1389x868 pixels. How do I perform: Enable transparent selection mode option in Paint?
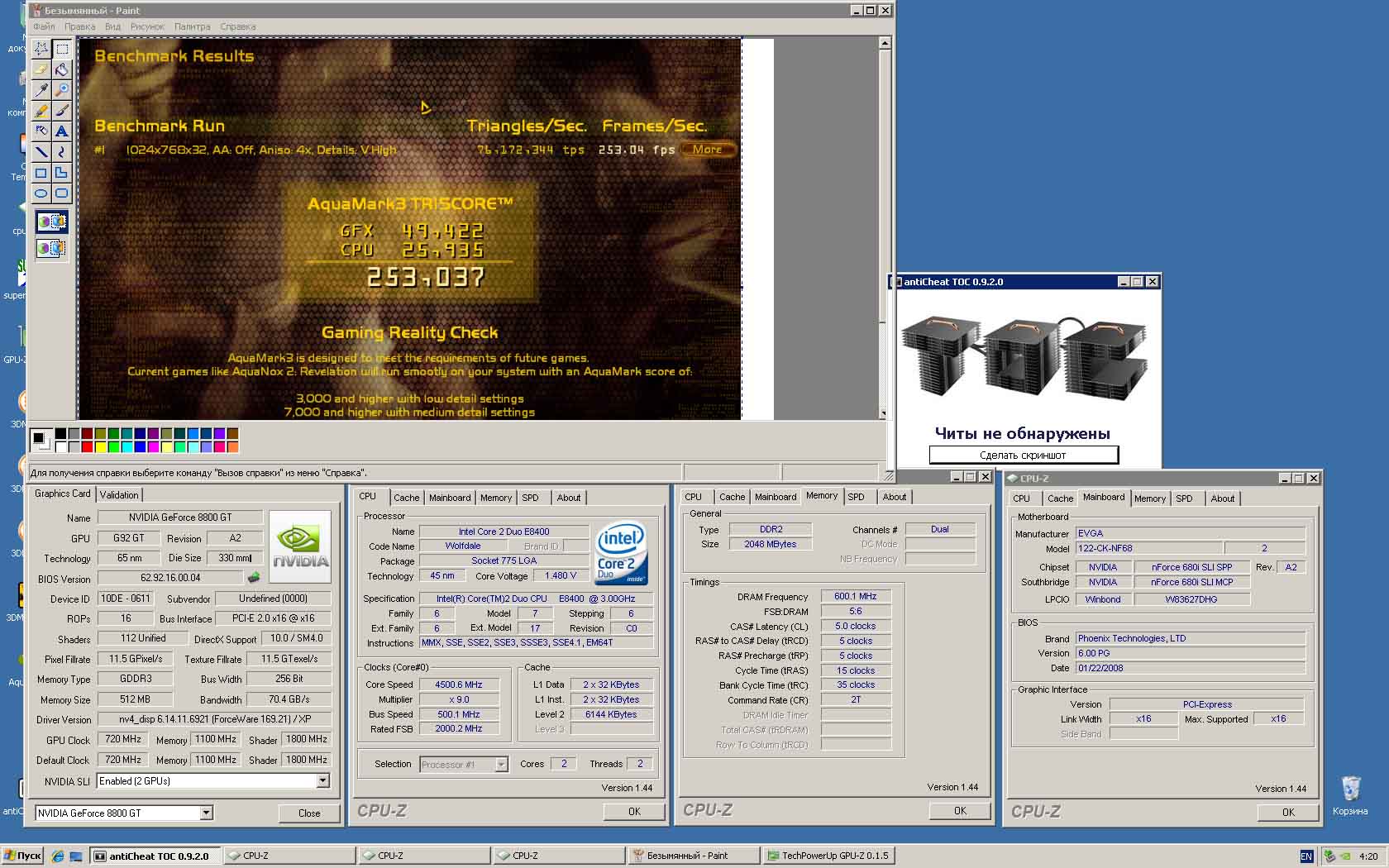pyautogui.click(x=51, y=247)
